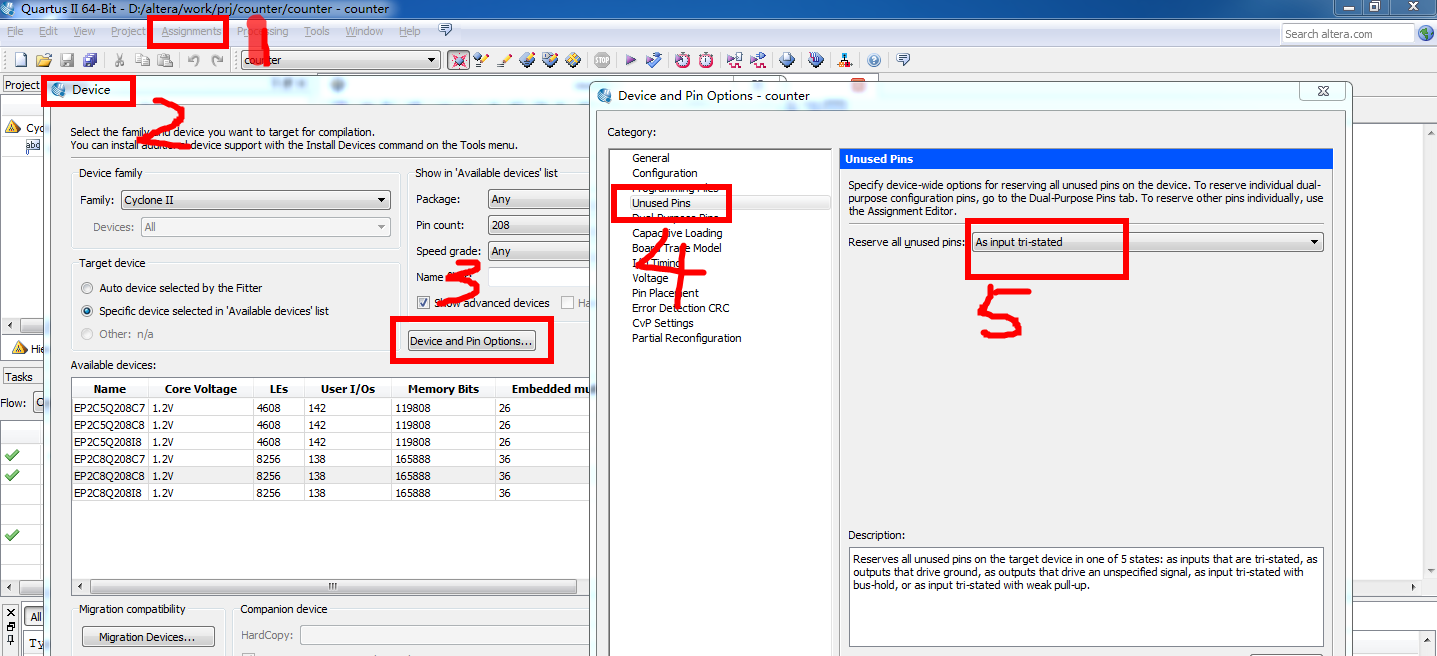This screenshot has width=1437, height=656.
Task: Select the Voltage category
Action: click(x=650, y=278)
